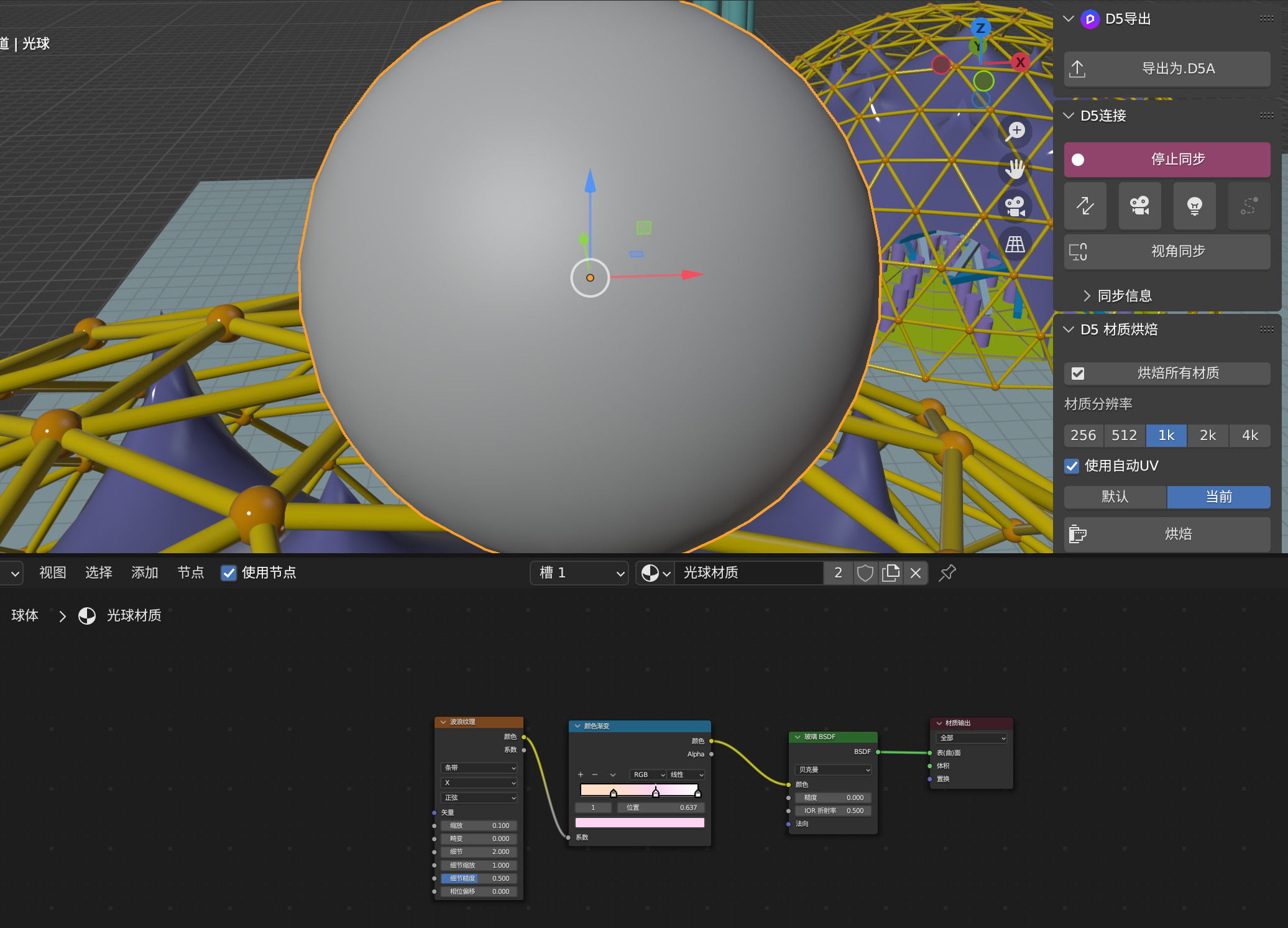Image resolution: width=1288 pixels, height=928 pixels.
Task: Switch perspective/orthographic grid icon
Action: coord(1016,244)
